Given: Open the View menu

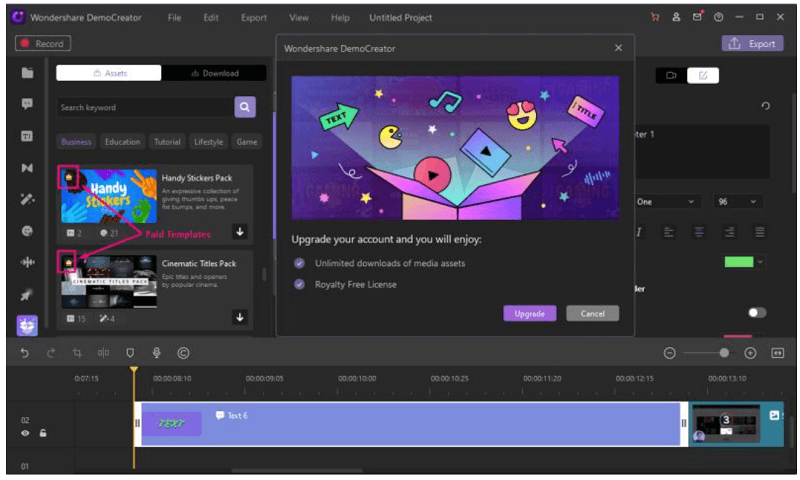Looking at the screenshot, I should coord(299,17).
